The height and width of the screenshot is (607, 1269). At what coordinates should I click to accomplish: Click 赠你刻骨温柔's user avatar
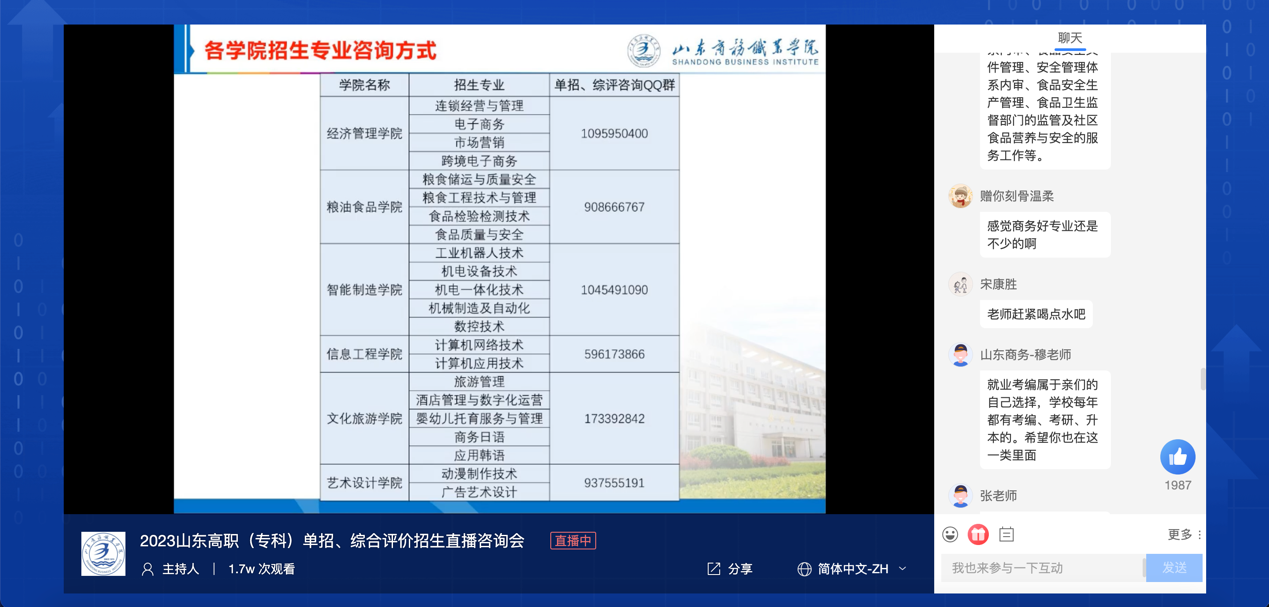click(960, 196)
